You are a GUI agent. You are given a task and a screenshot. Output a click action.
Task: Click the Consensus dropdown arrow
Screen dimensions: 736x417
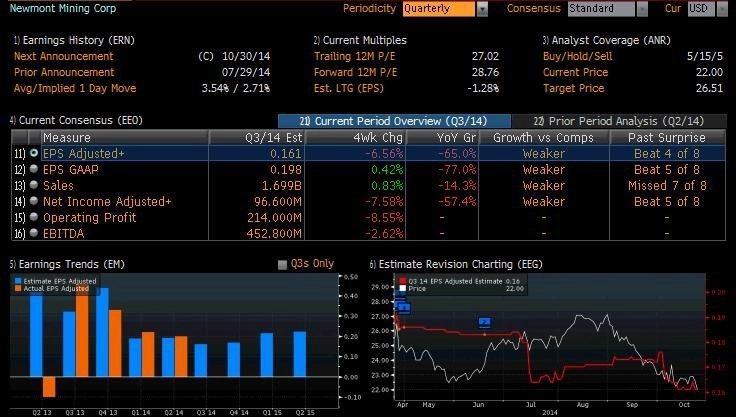pyautogui.click(x=642, y=8)
